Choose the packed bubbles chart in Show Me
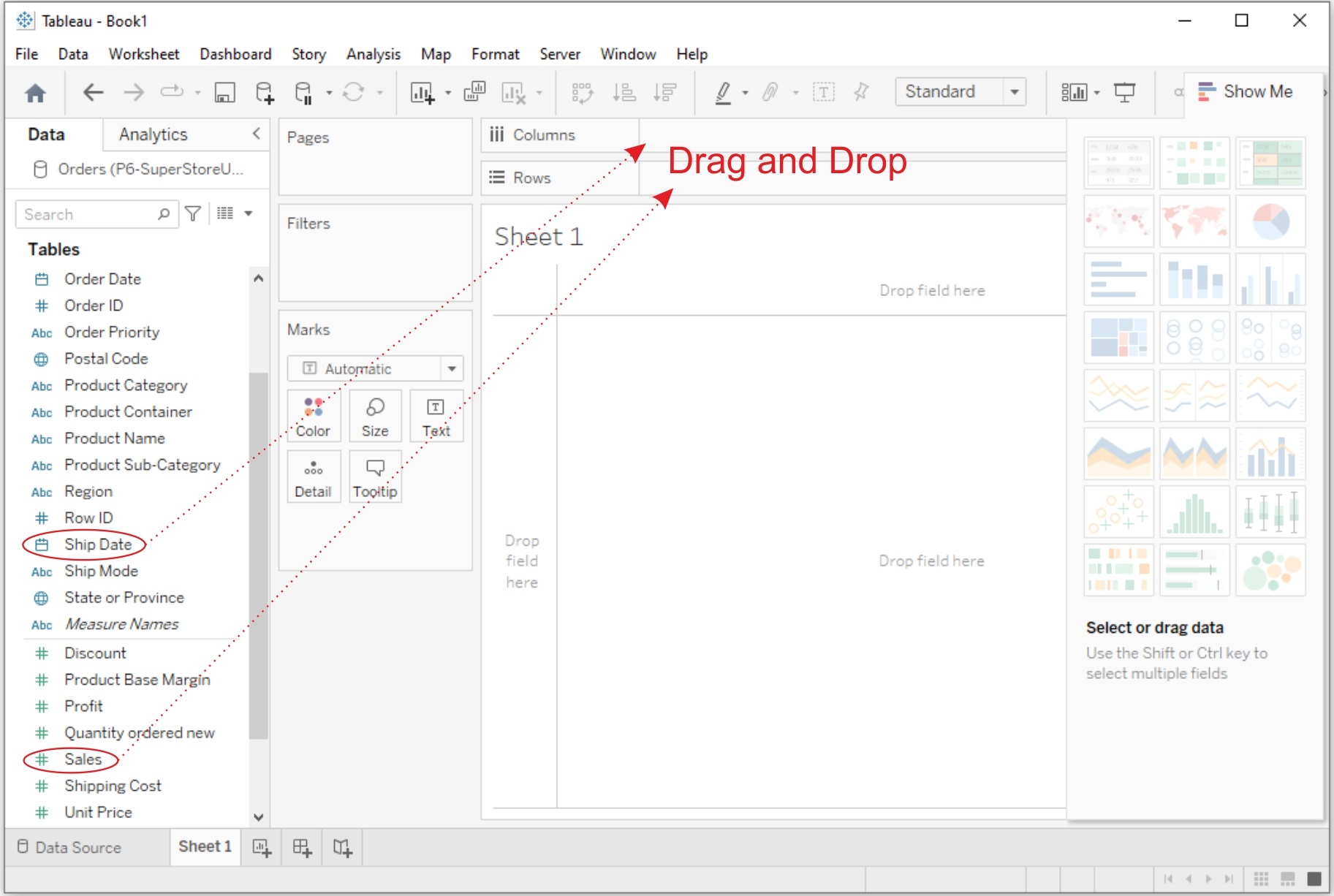Screen dimensions: 1334x896 click(1271, 570)
